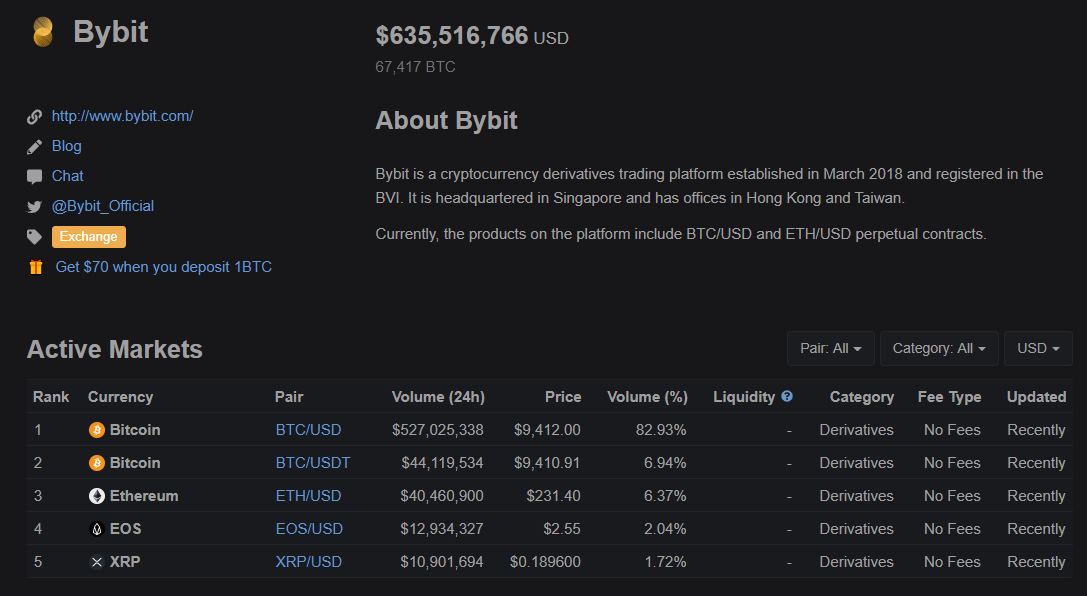Click the tag icon beside Exchange
1087x596 pixels.
34,237
